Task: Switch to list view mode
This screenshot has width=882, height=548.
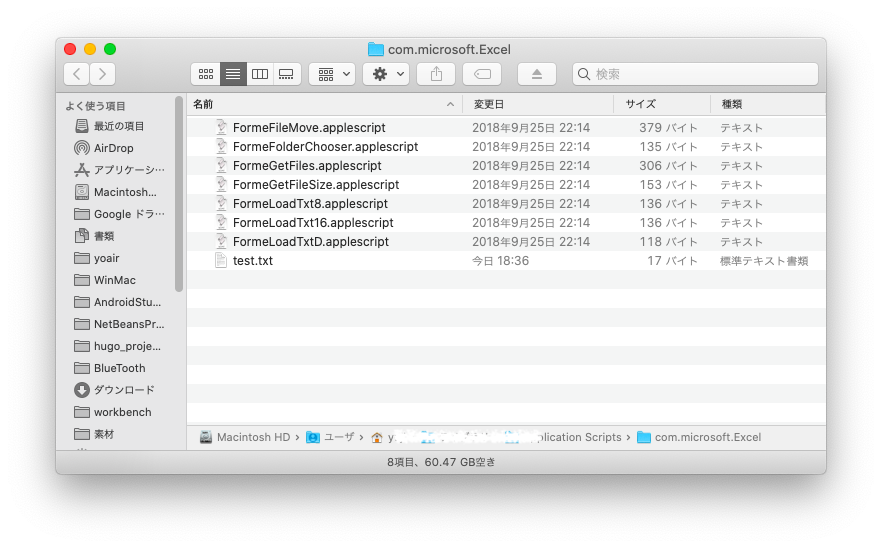Action: 233,74
